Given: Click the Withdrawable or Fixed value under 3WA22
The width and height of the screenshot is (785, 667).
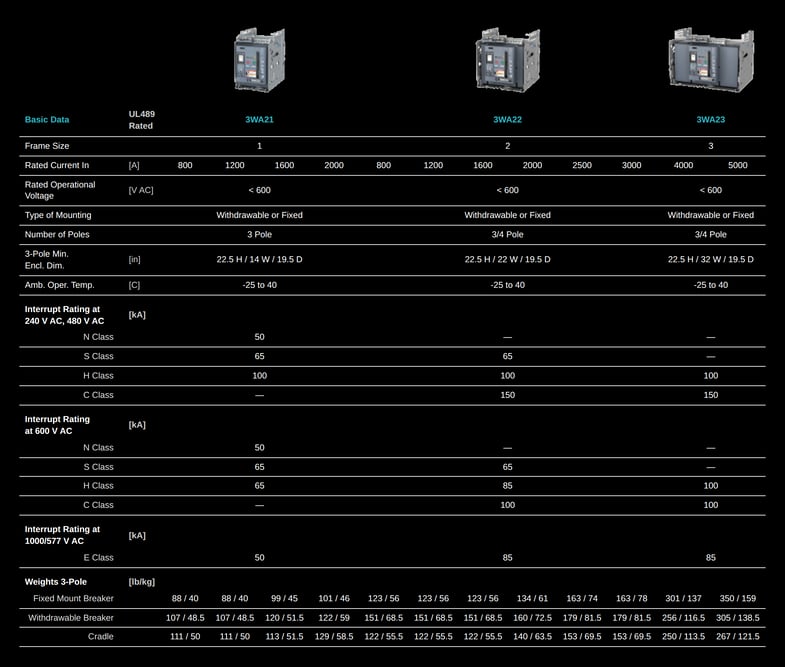Looking at the screenshot, I should click(508, 215).
